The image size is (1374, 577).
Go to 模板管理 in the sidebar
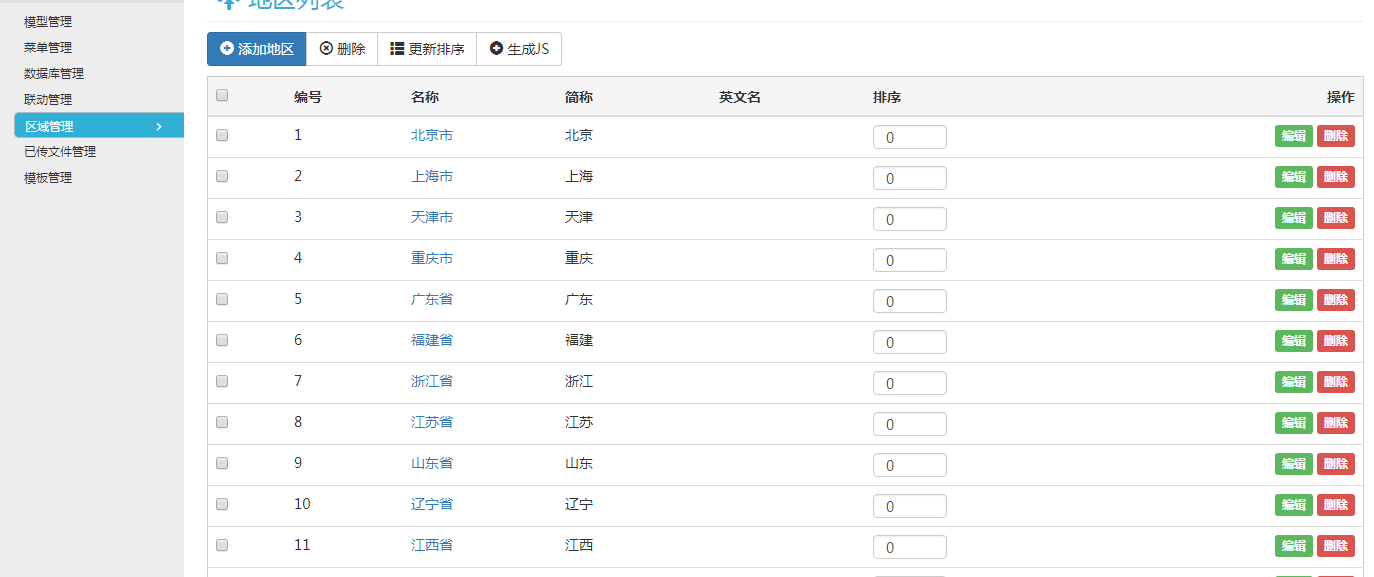pos(48,178)
